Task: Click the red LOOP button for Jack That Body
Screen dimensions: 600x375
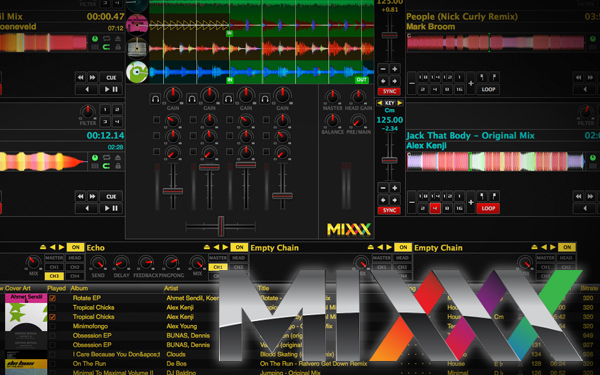Action: 488,208
